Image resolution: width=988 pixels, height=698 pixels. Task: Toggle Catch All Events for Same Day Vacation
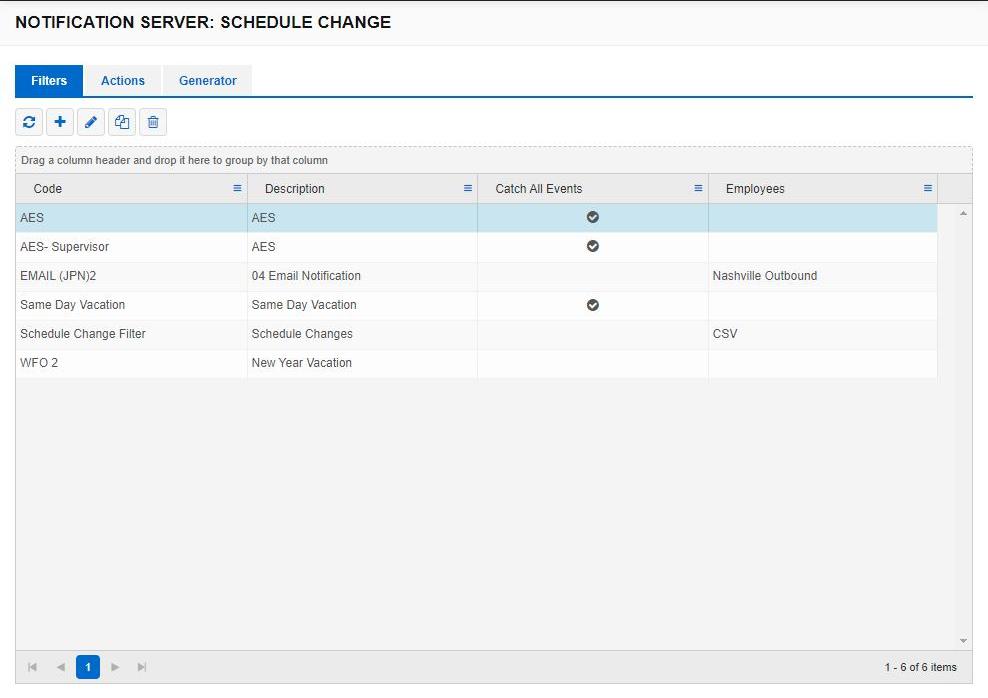pyautogui.click(x=592, y=304)
